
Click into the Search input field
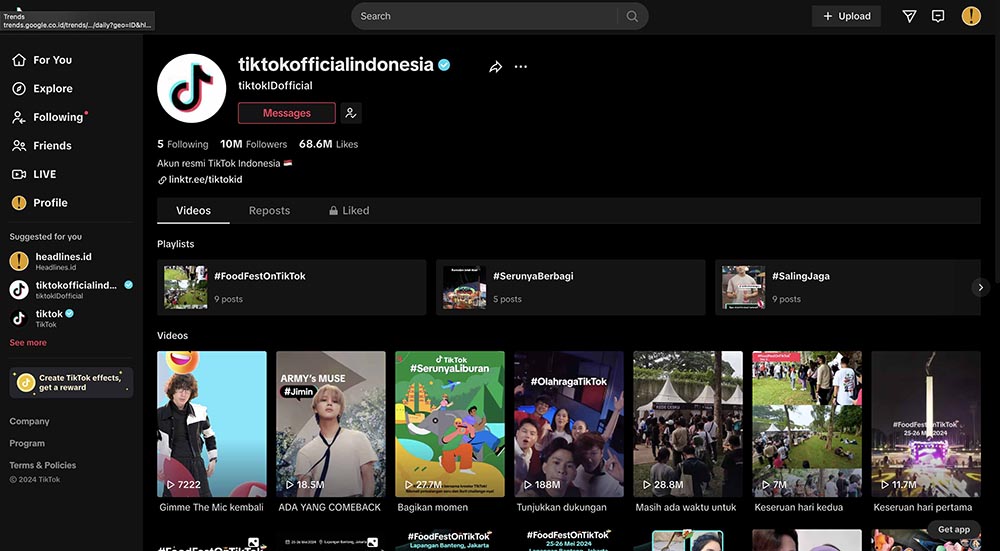485,17
